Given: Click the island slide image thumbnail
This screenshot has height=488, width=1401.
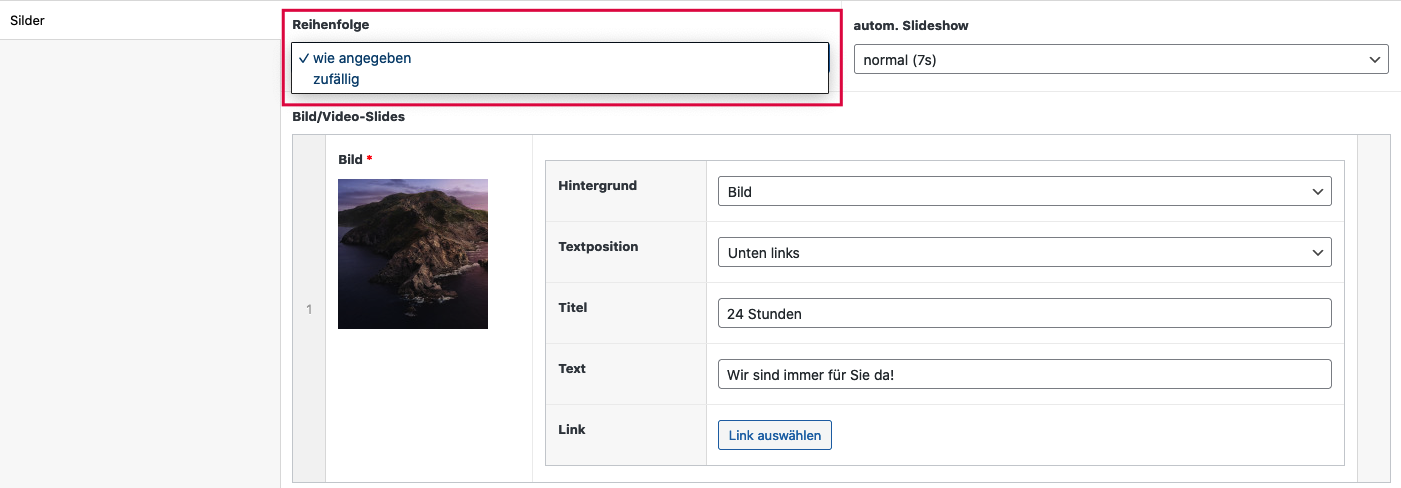Looking at the screenshot, I should click(412, 254).
